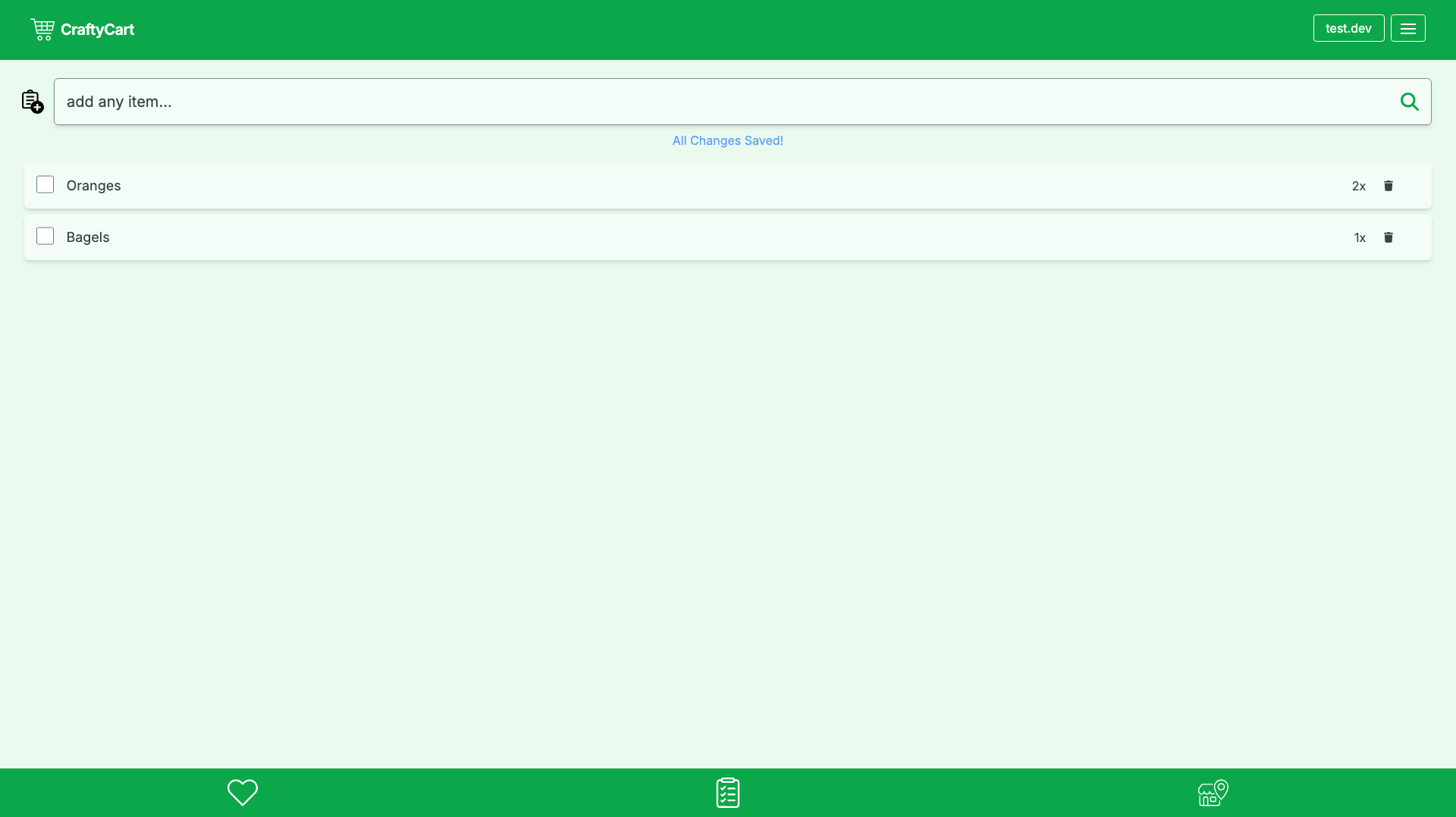Click blank area below the Bagels item

(728, 493)
